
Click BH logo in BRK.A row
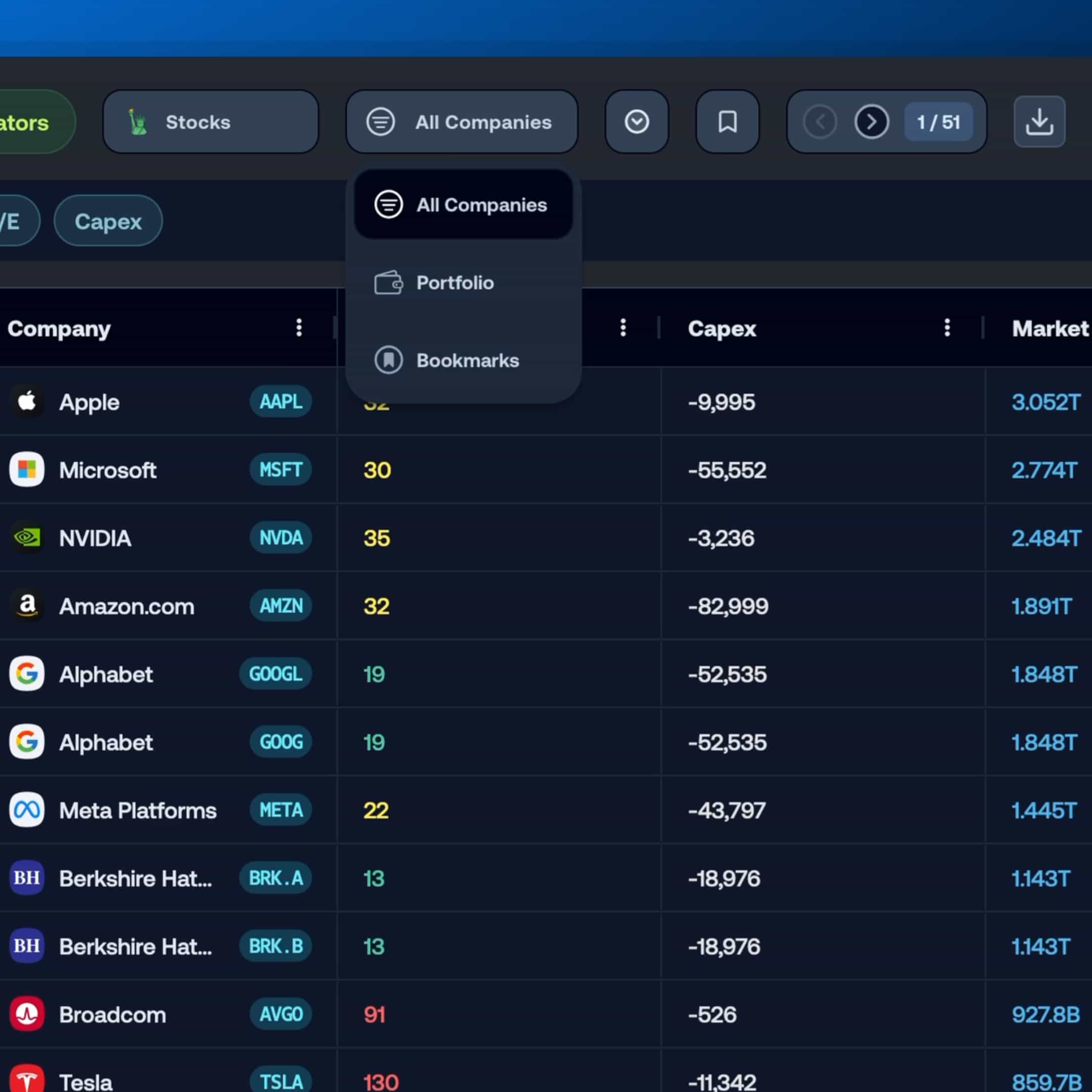[x=27, y=878]
